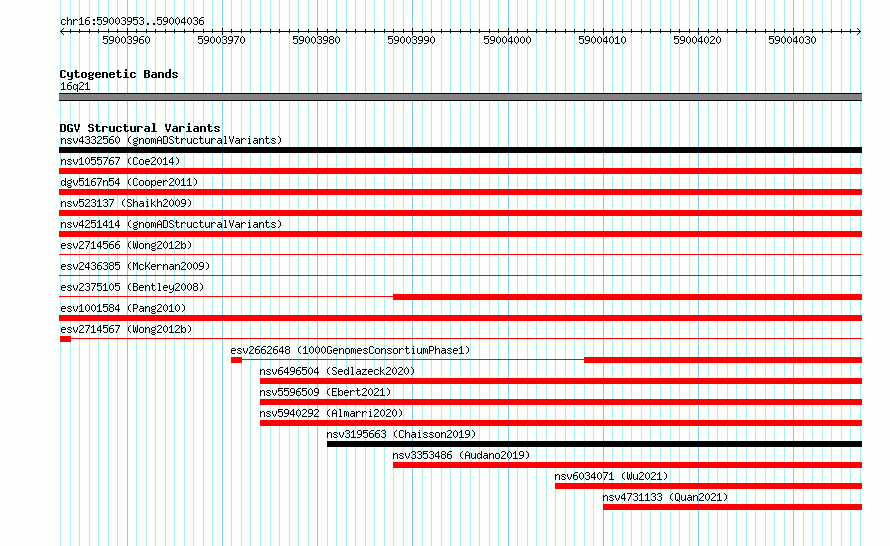Open variant esv1001584 (Pang2010)
Image resolution: width=890 pixels, height=546 pixels.
[123, 308]
